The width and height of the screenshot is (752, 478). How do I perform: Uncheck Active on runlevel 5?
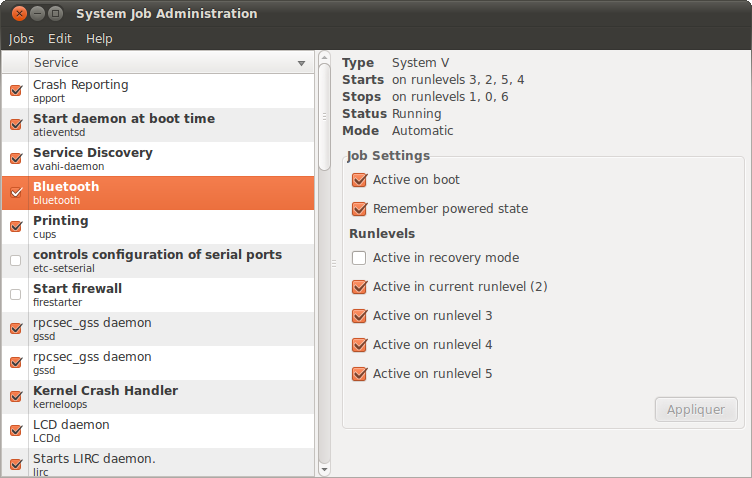click(x=359, y=374)
